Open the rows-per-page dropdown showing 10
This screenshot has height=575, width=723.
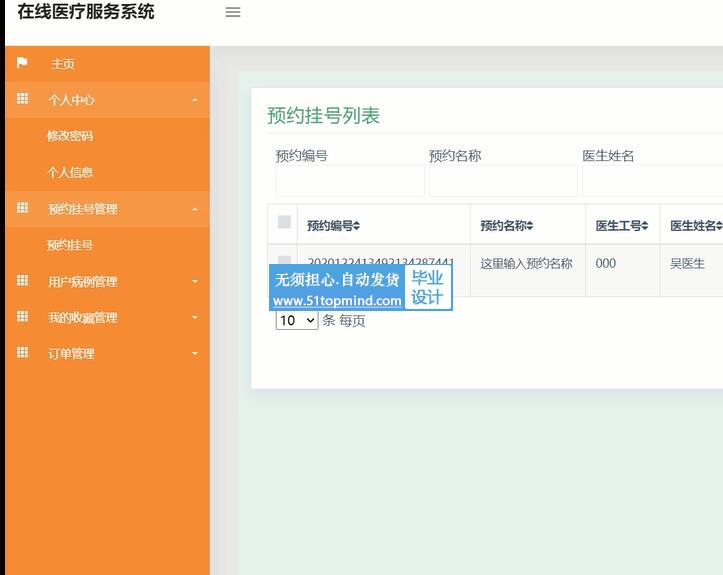coord(296,321)
